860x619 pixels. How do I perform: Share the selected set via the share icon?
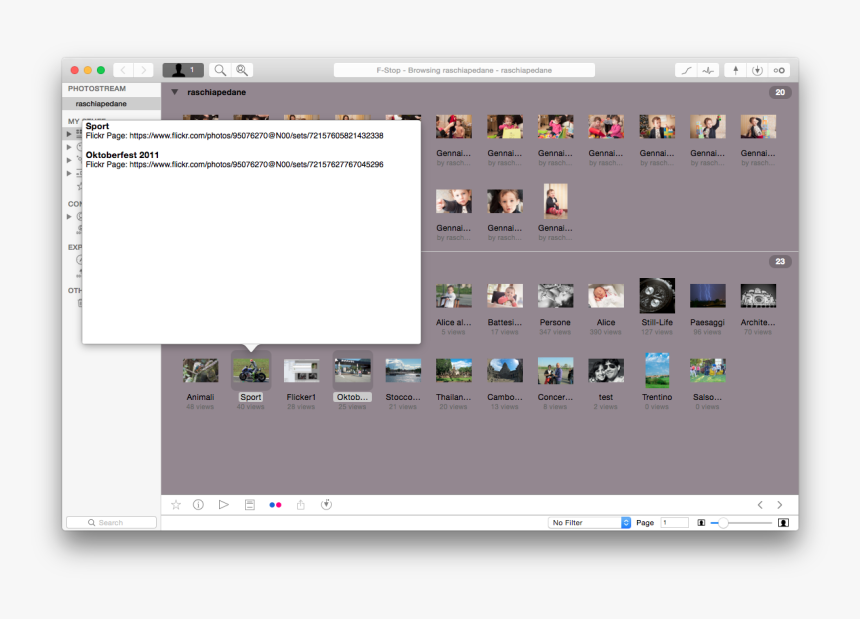(x=301, y=505)
